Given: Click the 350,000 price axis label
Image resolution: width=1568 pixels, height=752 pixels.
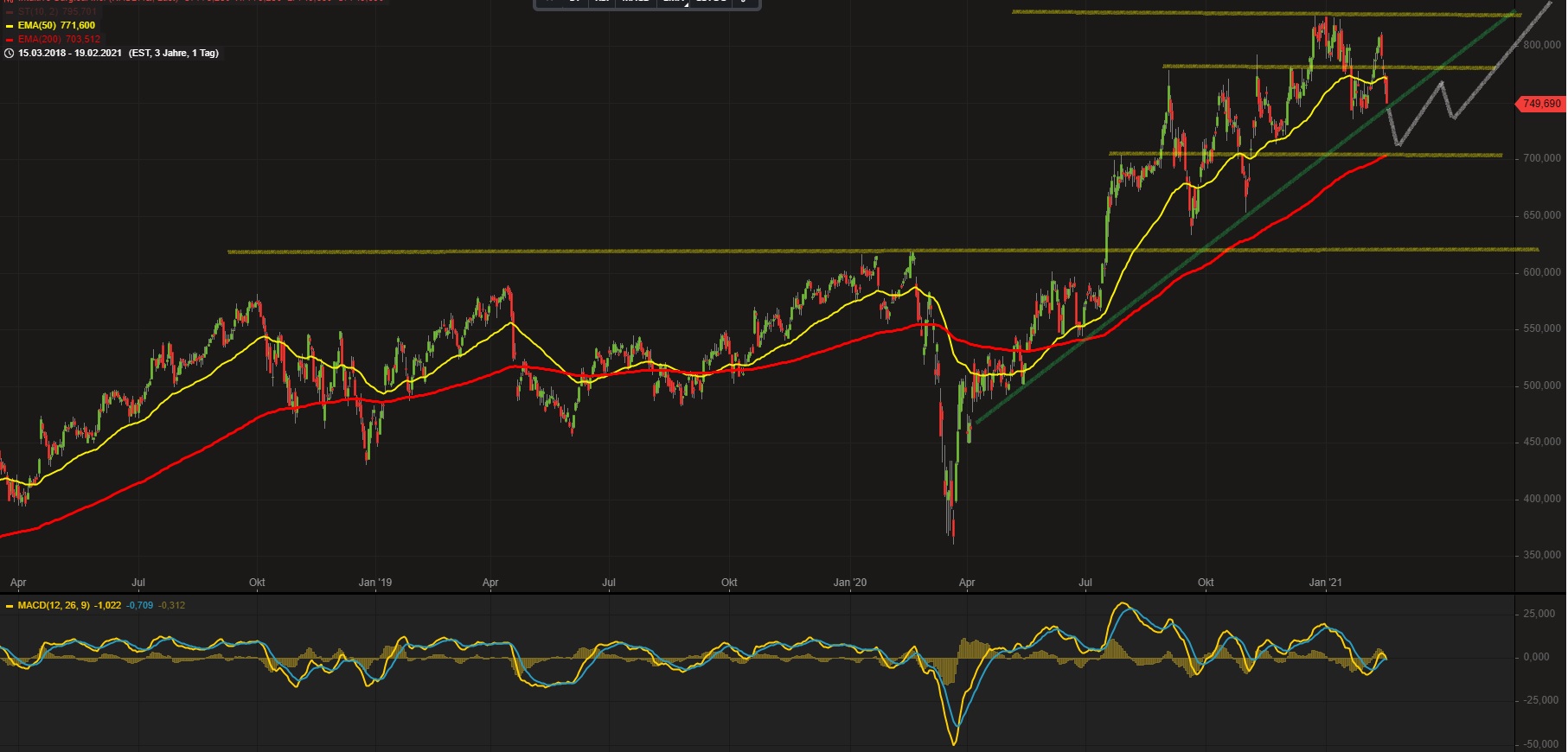Looking at the screenshot, I should (1541, 555).
